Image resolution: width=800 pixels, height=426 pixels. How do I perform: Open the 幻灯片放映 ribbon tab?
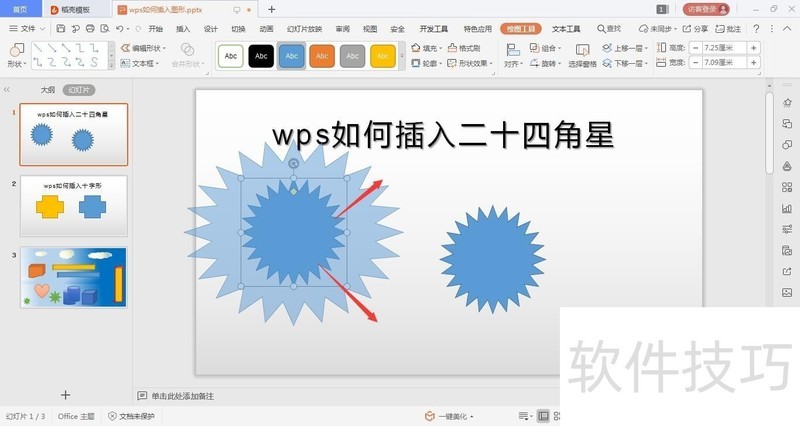(304, 29)
